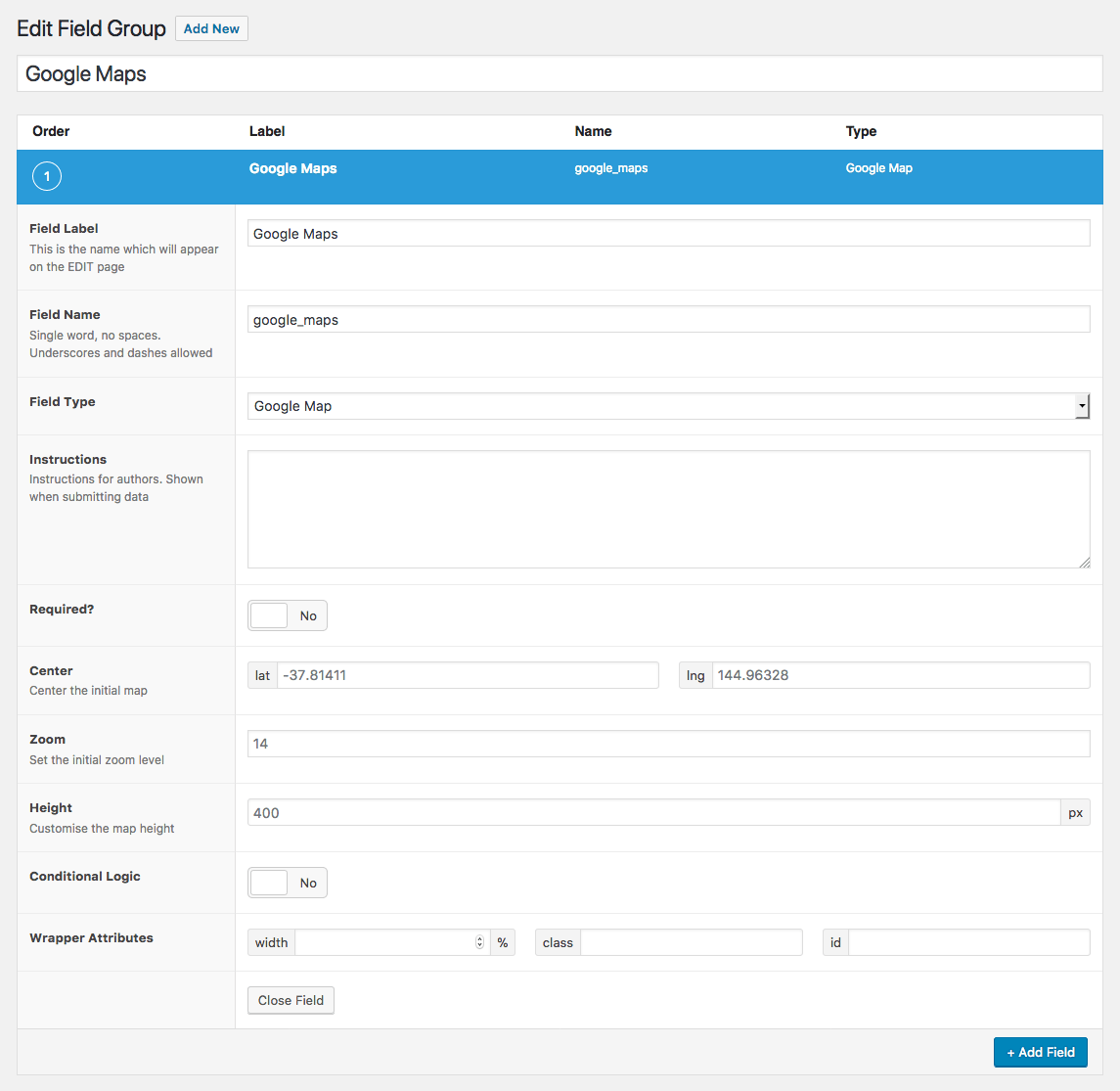Click google_maps name in blue header row
This screenshot has width=1120, height=1091.
(x=611, y=168)
